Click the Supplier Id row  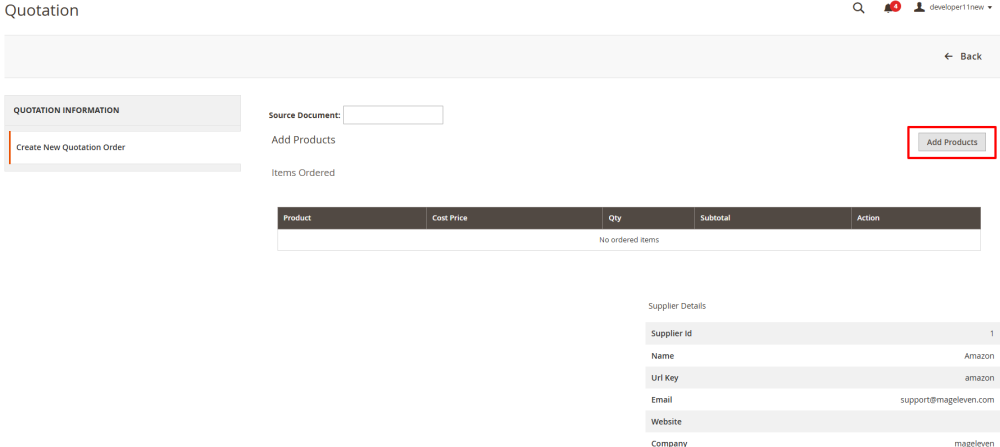[823, 333]
